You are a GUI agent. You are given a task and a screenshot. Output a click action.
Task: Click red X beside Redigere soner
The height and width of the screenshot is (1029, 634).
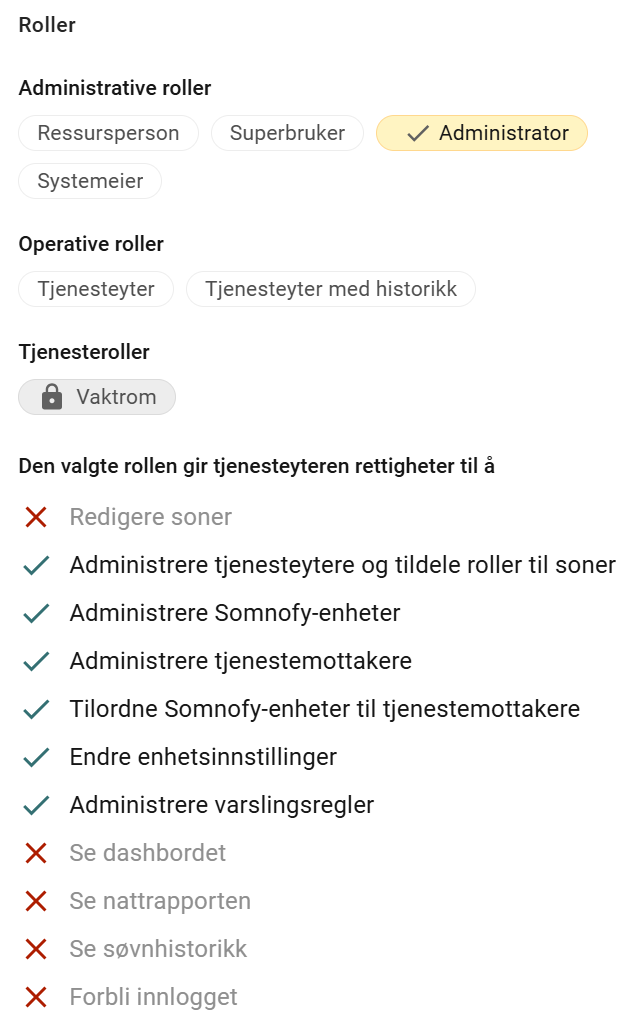pos(36,517)
